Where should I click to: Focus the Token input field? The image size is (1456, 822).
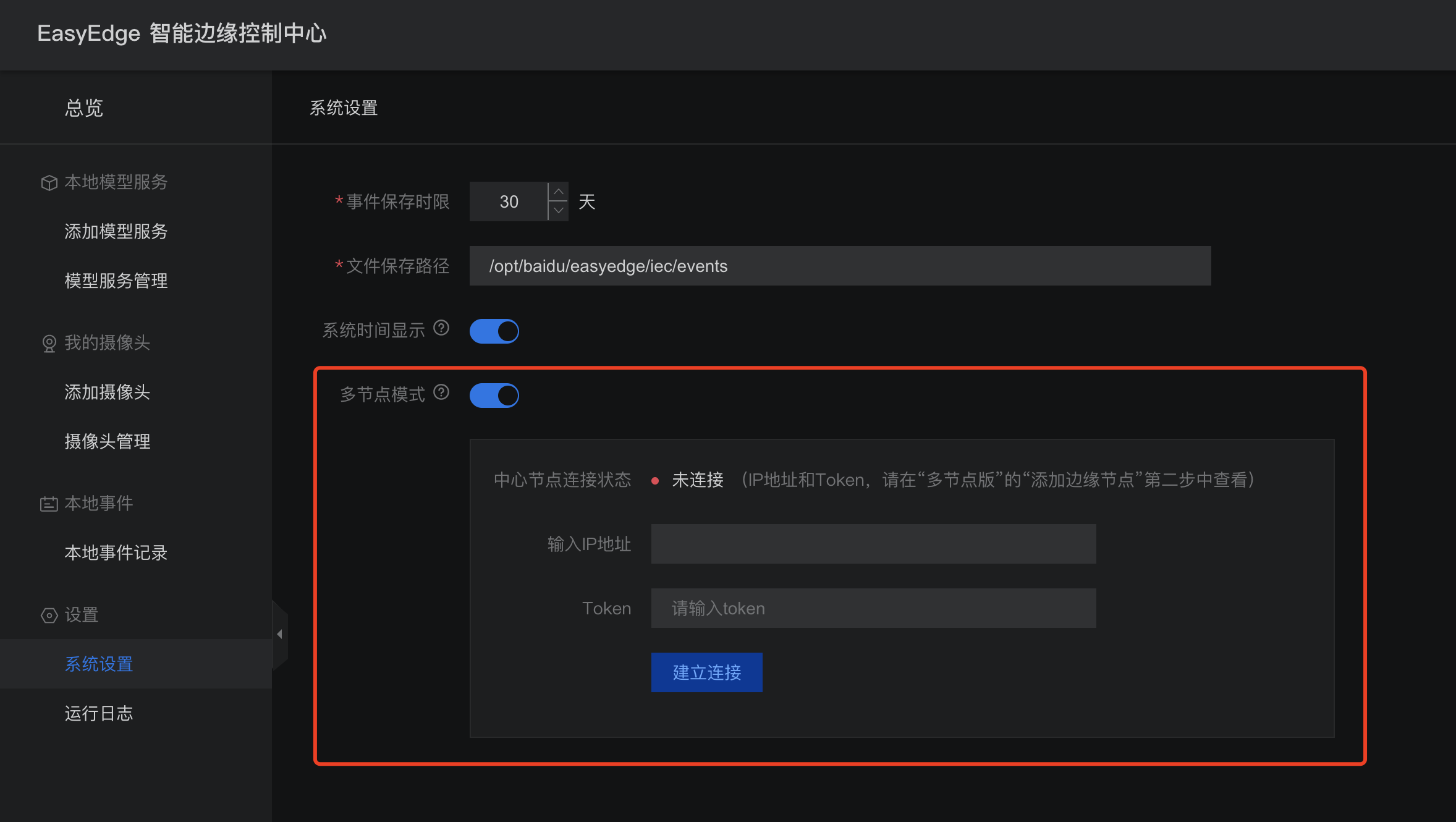click(x=873, y=608)
